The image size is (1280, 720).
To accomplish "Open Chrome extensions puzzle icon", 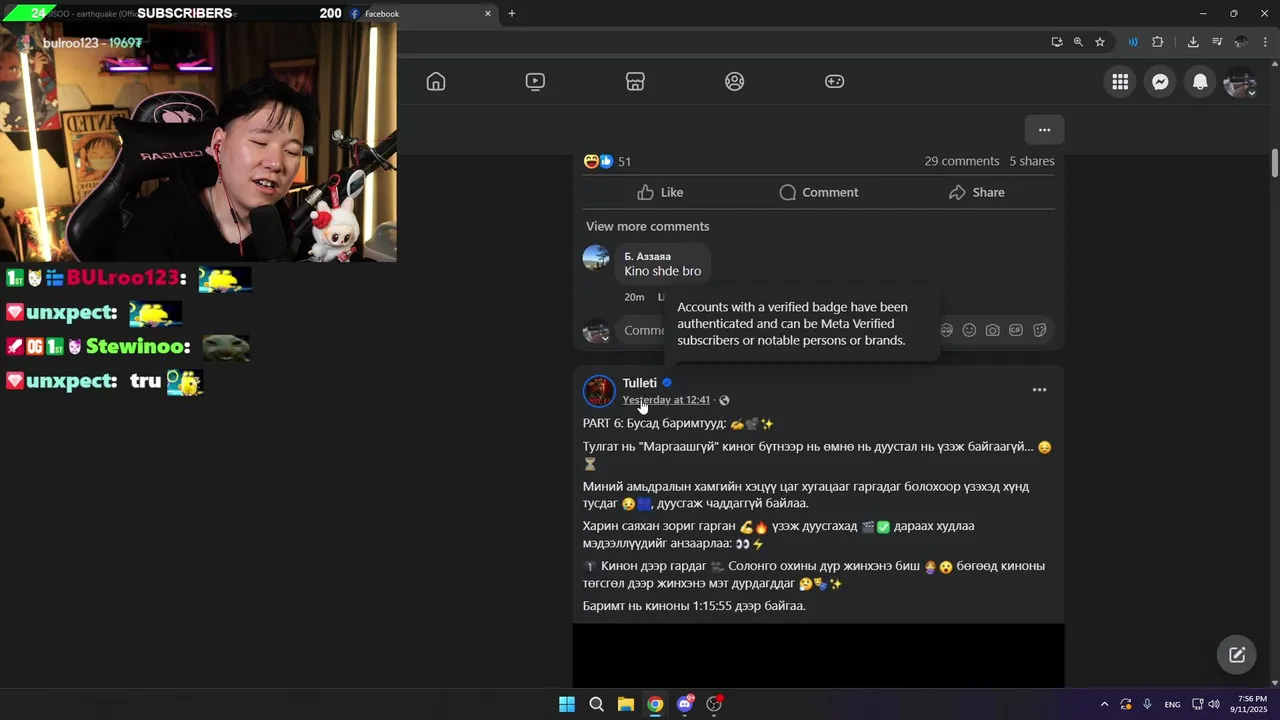I will (x=1158, y=42).
